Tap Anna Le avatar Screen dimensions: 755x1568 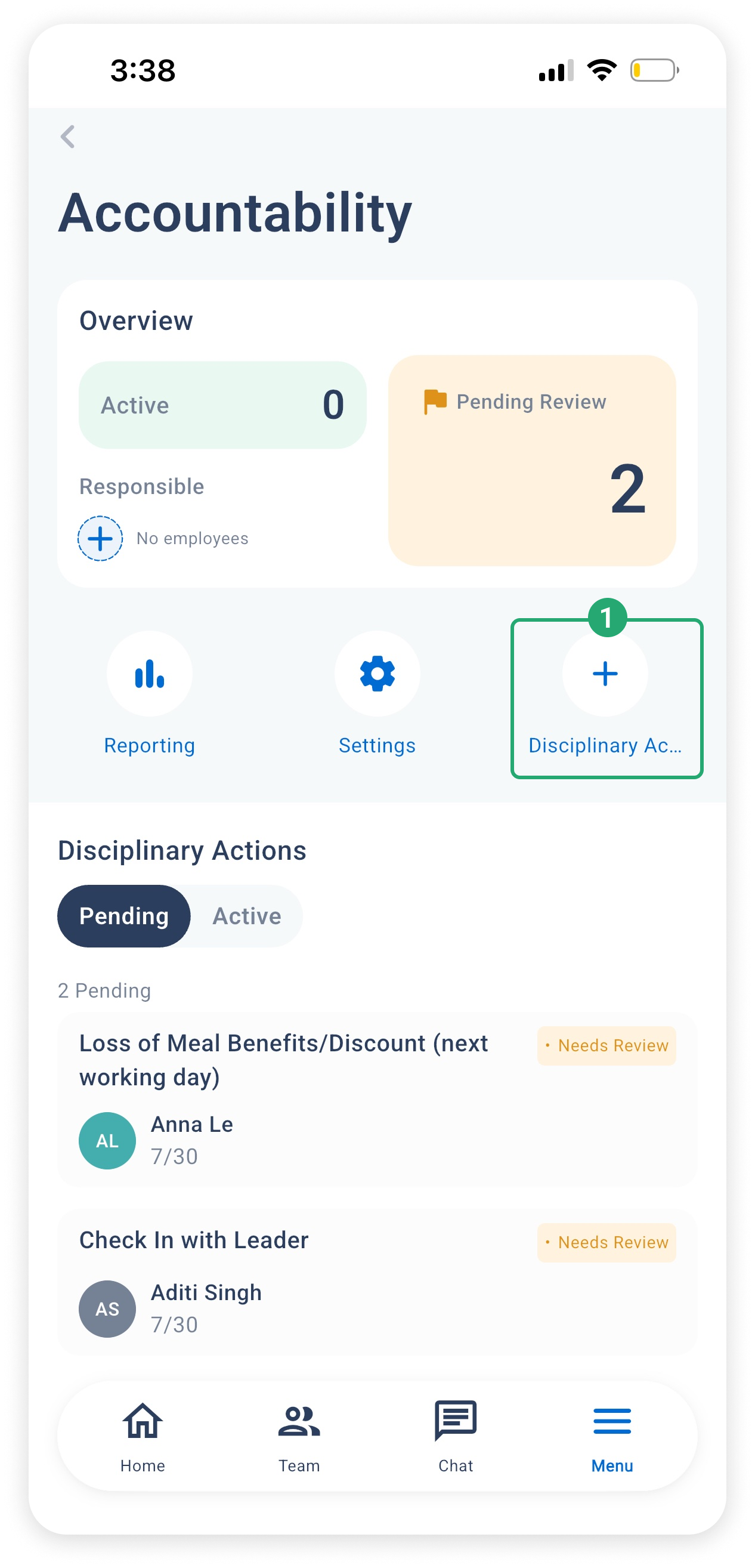click(x=107, y=1140)
